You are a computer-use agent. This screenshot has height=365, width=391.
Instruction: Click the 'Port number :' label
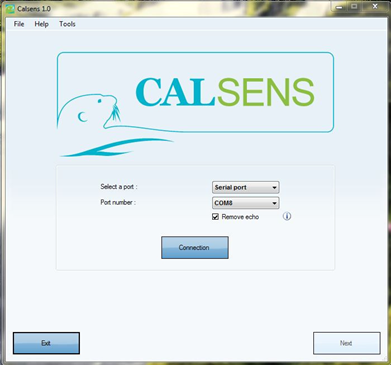(x=118, y=202)
